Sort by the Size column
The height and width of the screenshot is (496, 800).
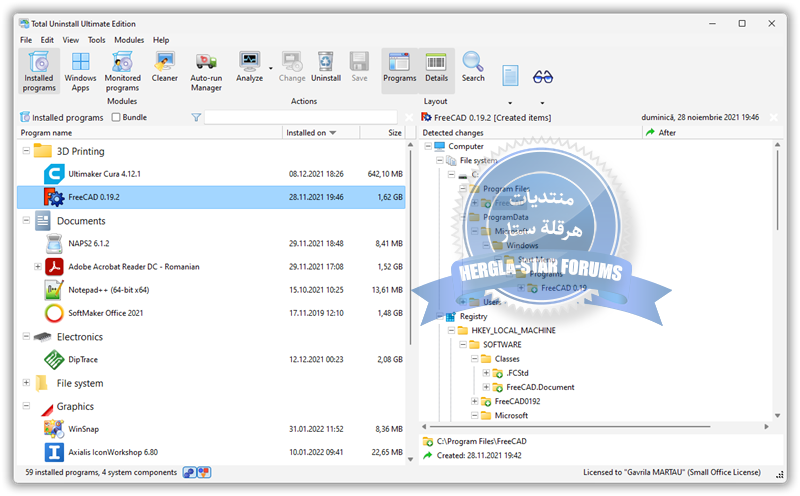[383, 133]
